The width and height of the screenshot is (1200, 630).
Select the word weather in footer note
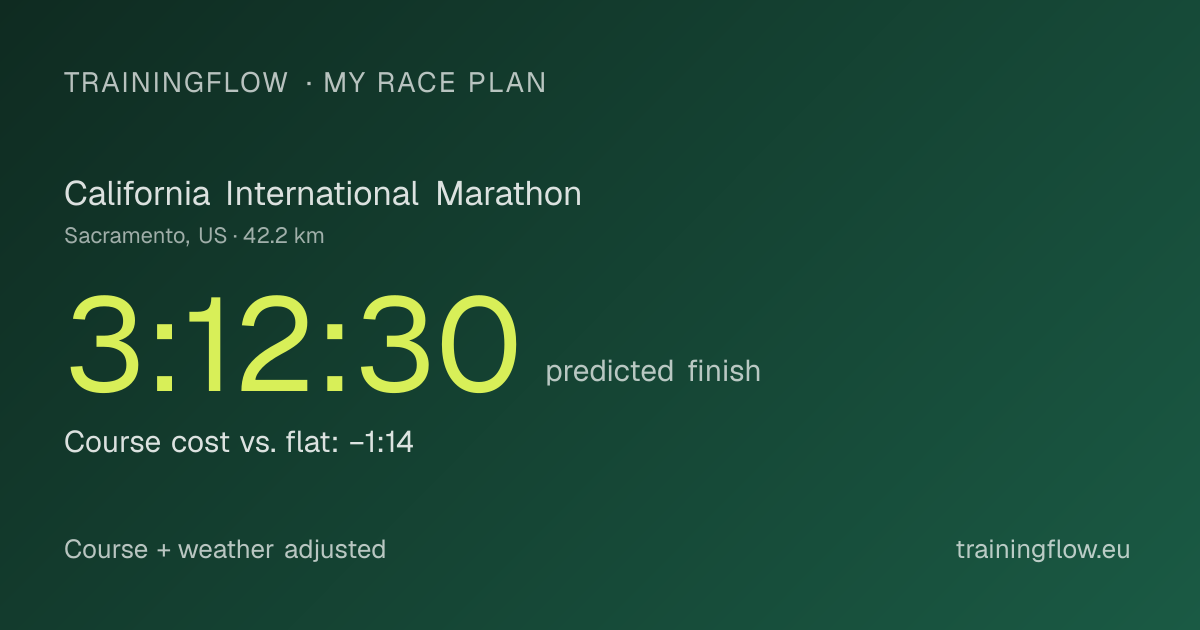pos(226,550)
